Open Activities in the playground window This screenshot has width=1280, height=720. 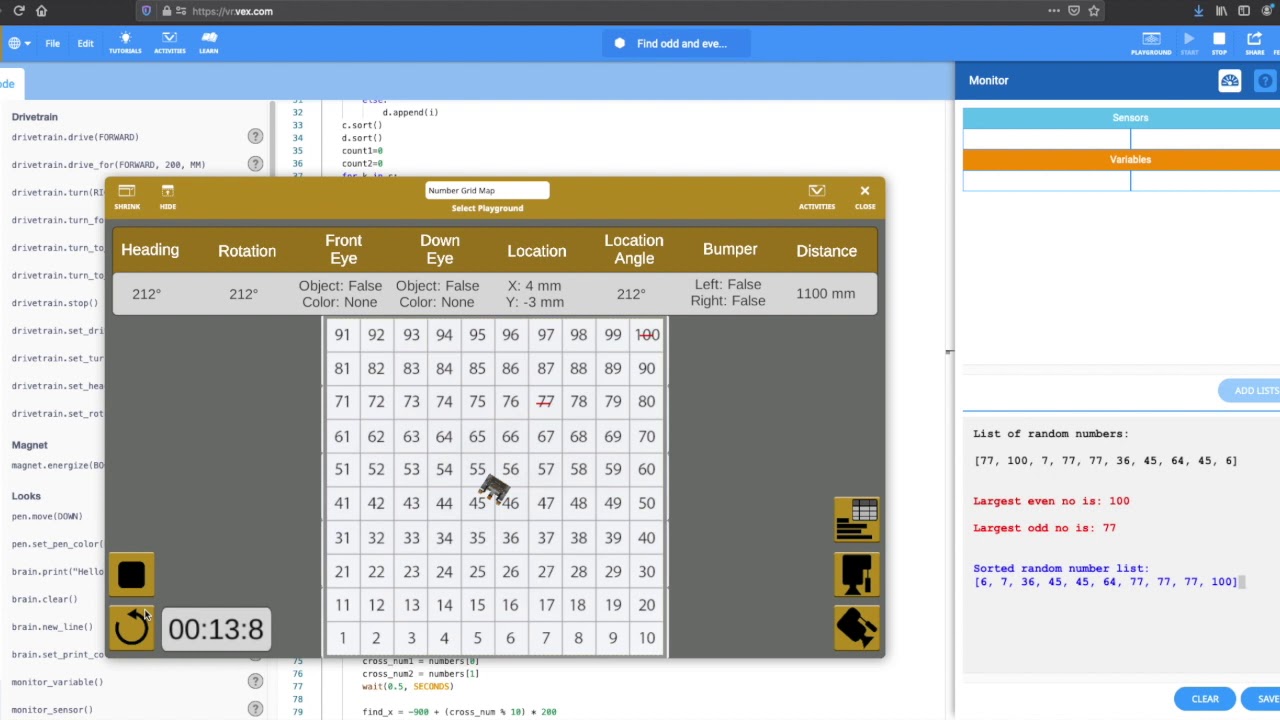[x=816, y=196]
